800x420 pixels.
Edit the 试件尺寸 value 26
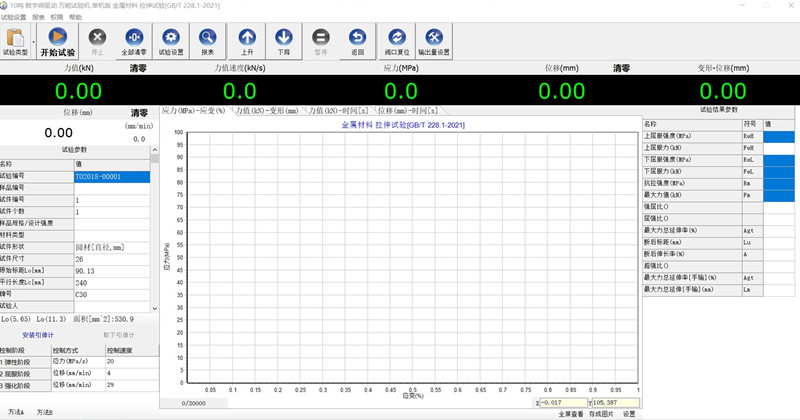(112, 259)
